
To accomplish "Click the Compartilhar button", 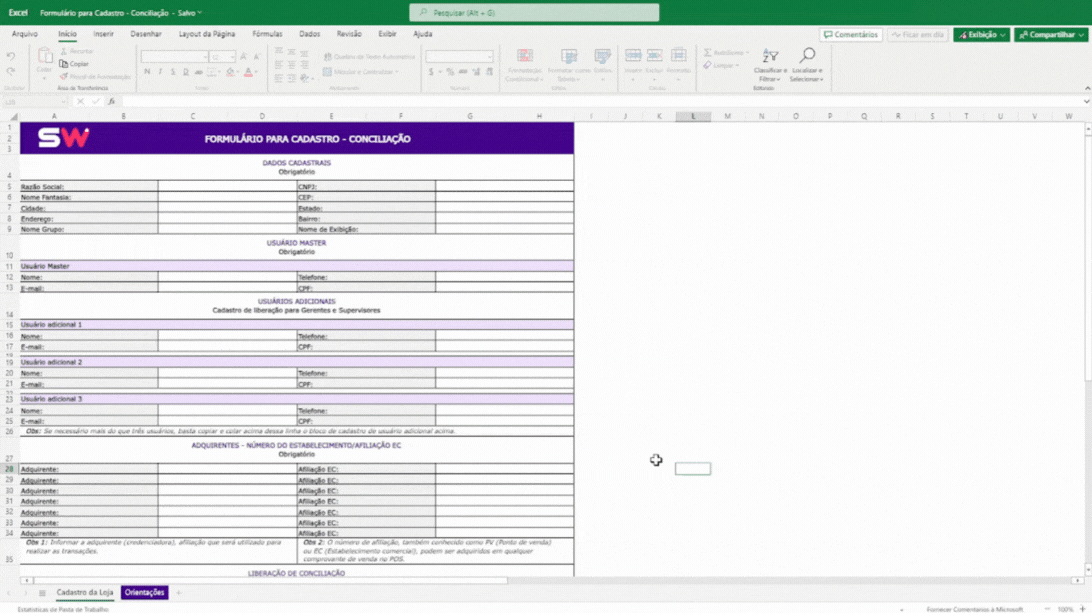I will click(x=1051, y=34).
